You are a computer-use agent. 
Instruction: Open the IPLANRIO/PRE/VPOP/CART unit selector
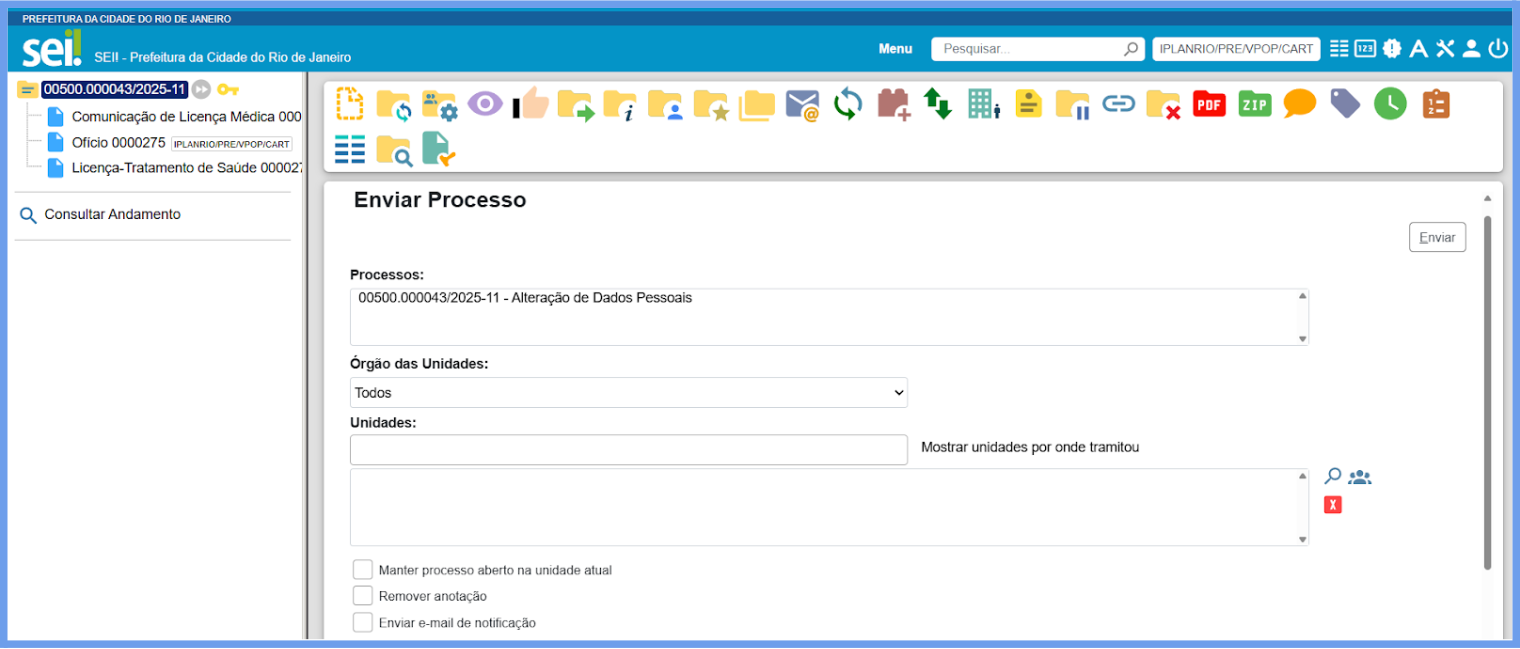click(1236, 49)
